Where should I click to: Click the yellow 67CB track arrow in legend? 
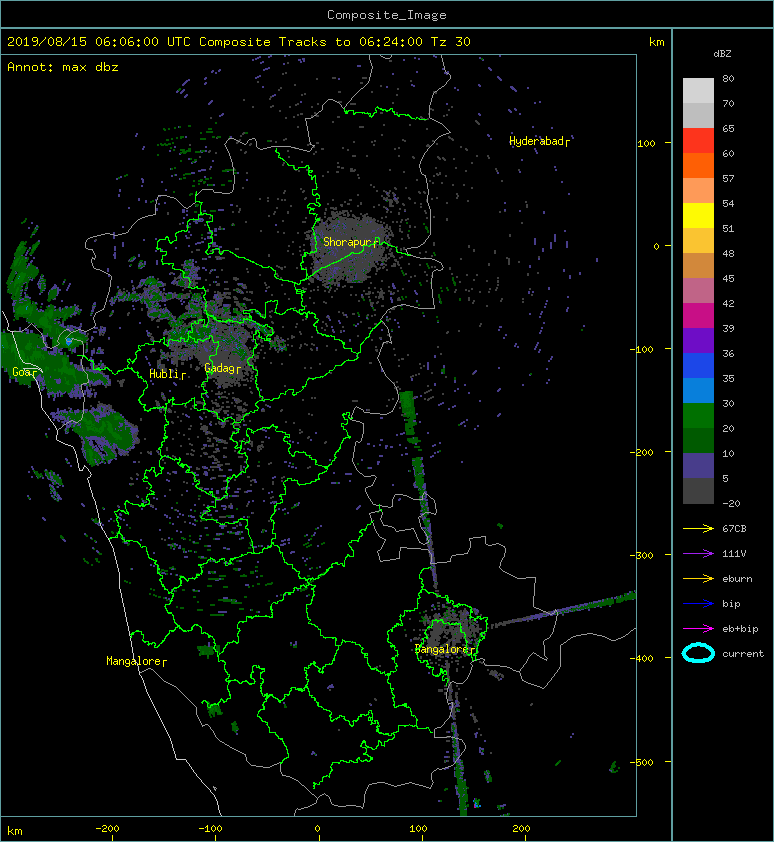click(x=698, y=528)
